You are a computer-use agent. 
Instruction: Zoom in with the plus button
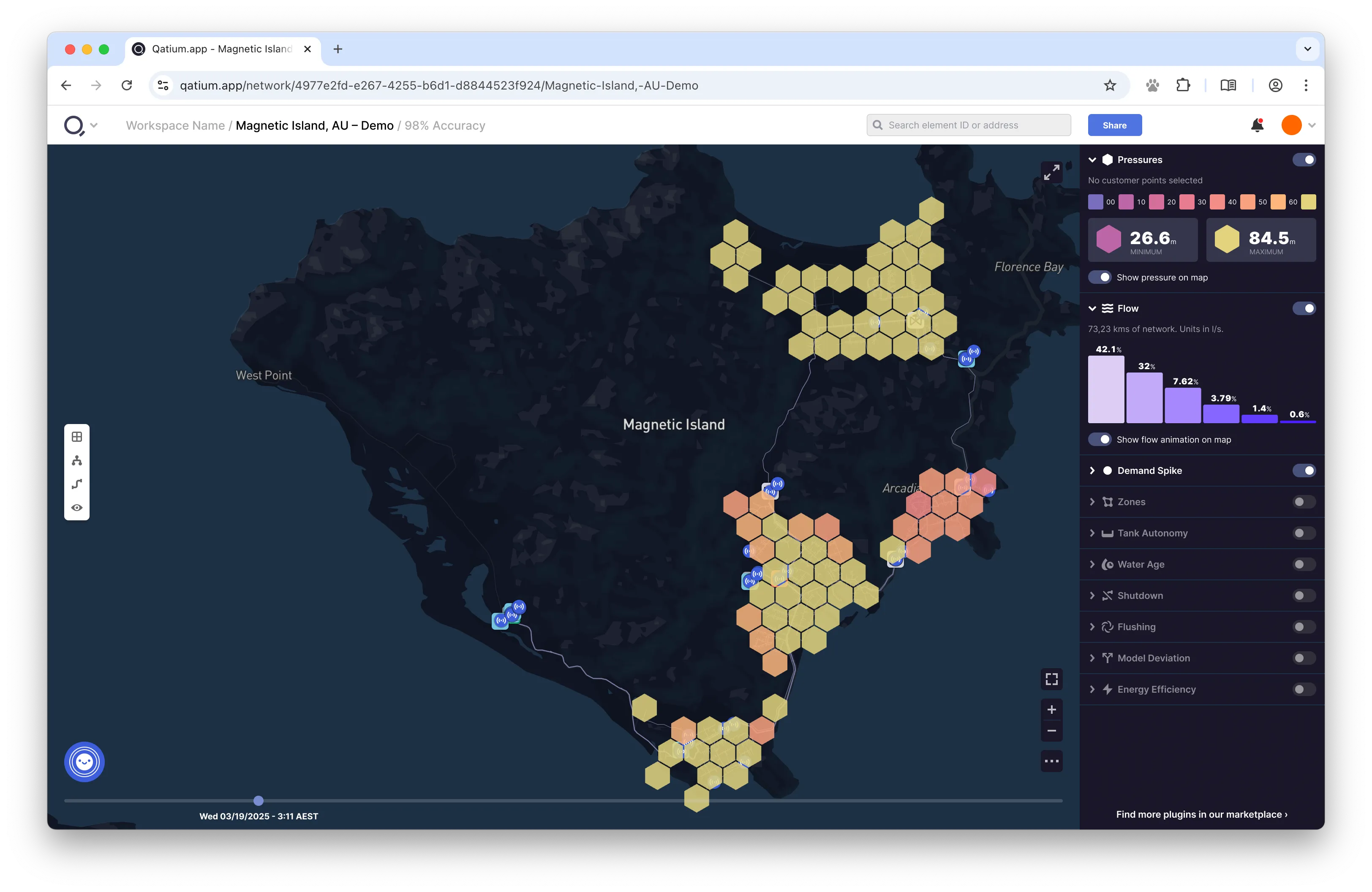click(x=1051, y=710)
